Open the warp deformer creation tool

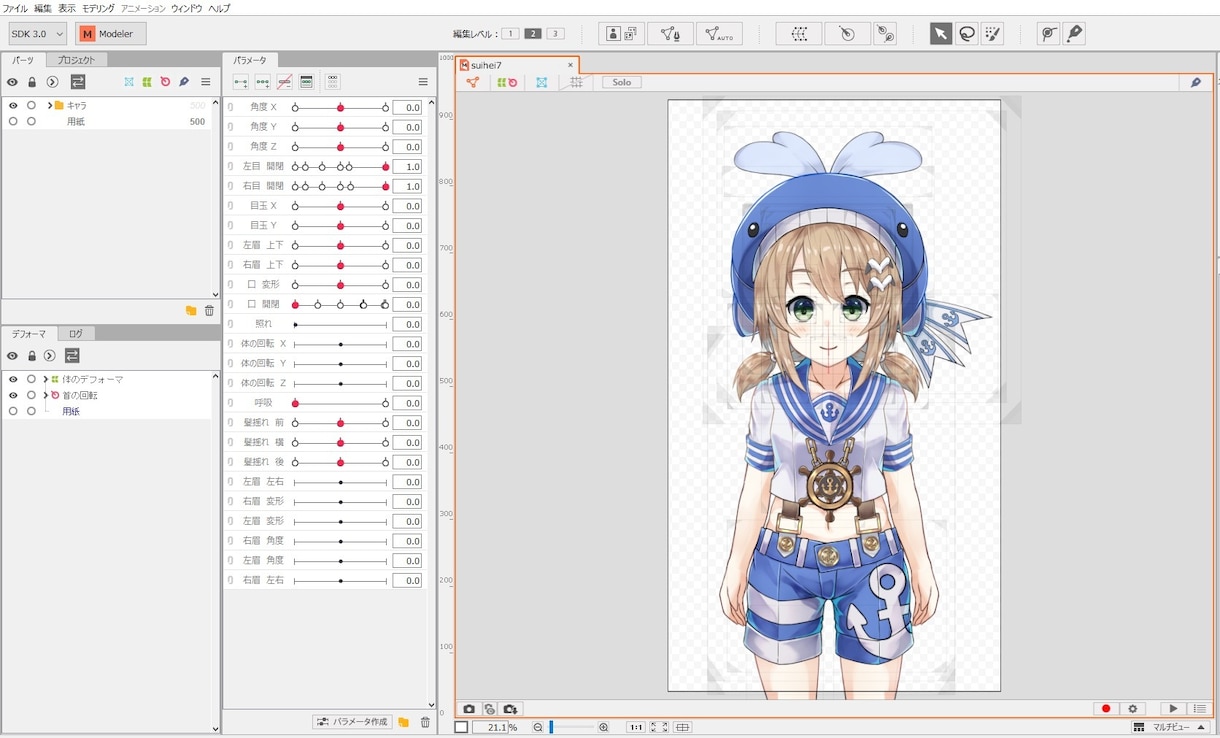click(799, 33)
